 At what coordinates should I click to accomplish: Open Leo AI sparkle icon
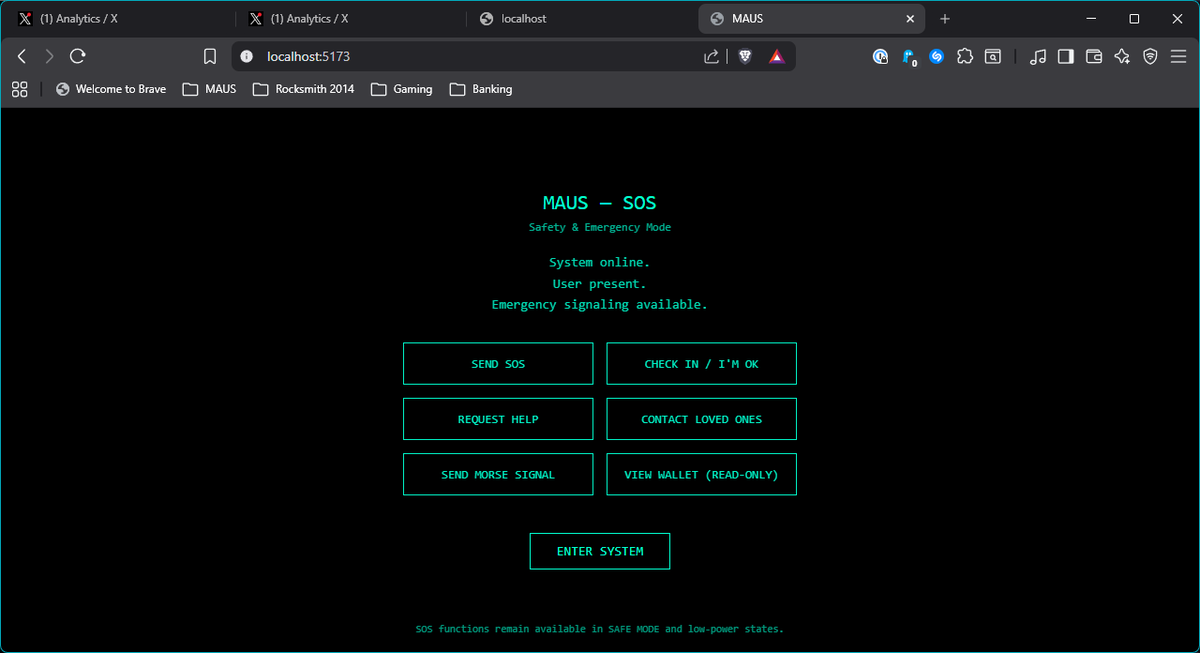pyautogui.click(x=1122, y=57)
